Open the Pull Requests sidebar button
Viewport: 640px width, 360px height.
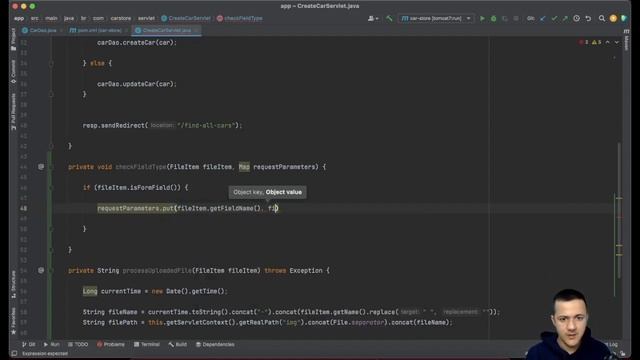pyautogui.click(x=13, y=111)
